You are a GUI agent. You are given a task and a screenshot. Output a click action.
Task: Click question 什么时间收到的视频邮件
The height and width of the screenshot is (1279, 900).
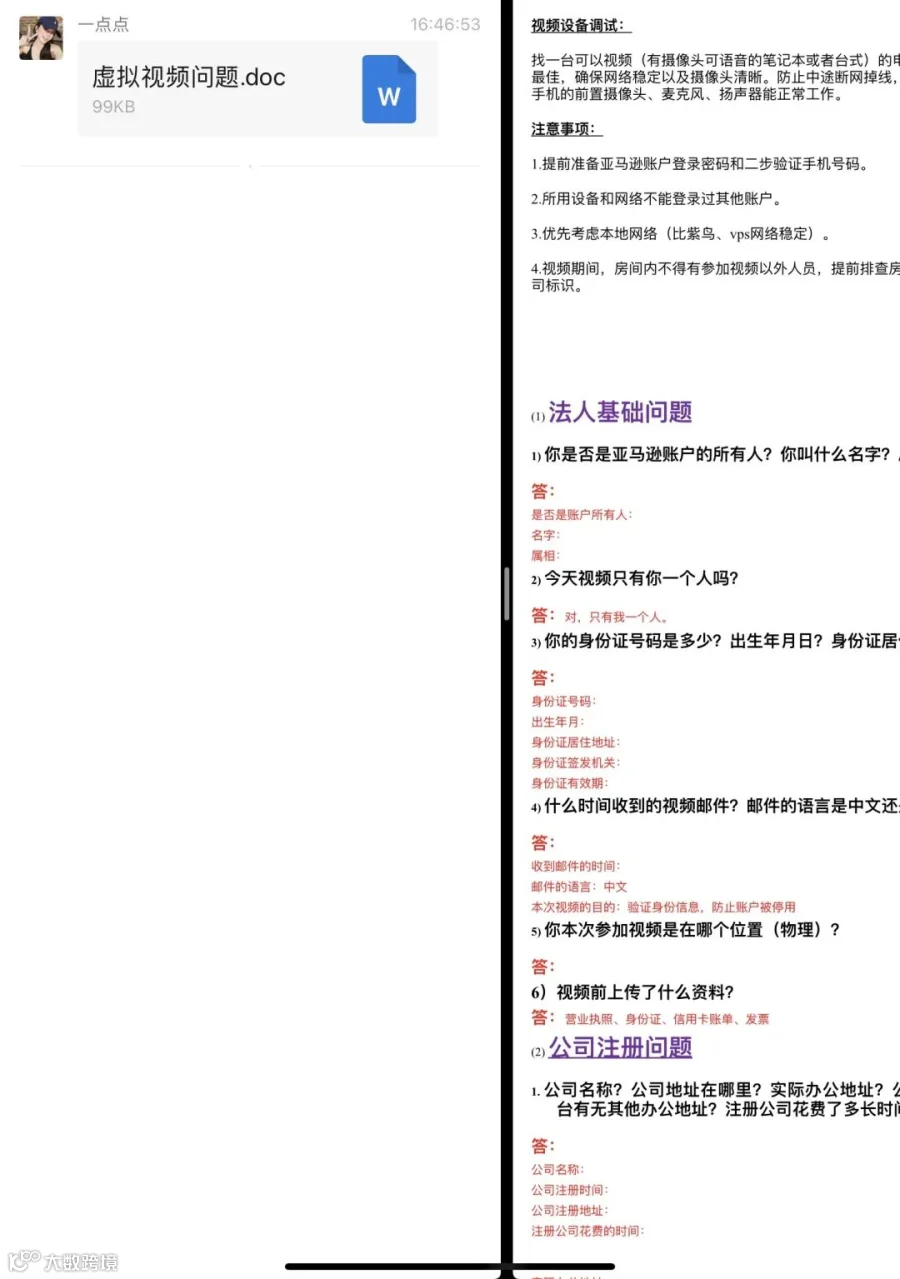[x=715, y=806]
